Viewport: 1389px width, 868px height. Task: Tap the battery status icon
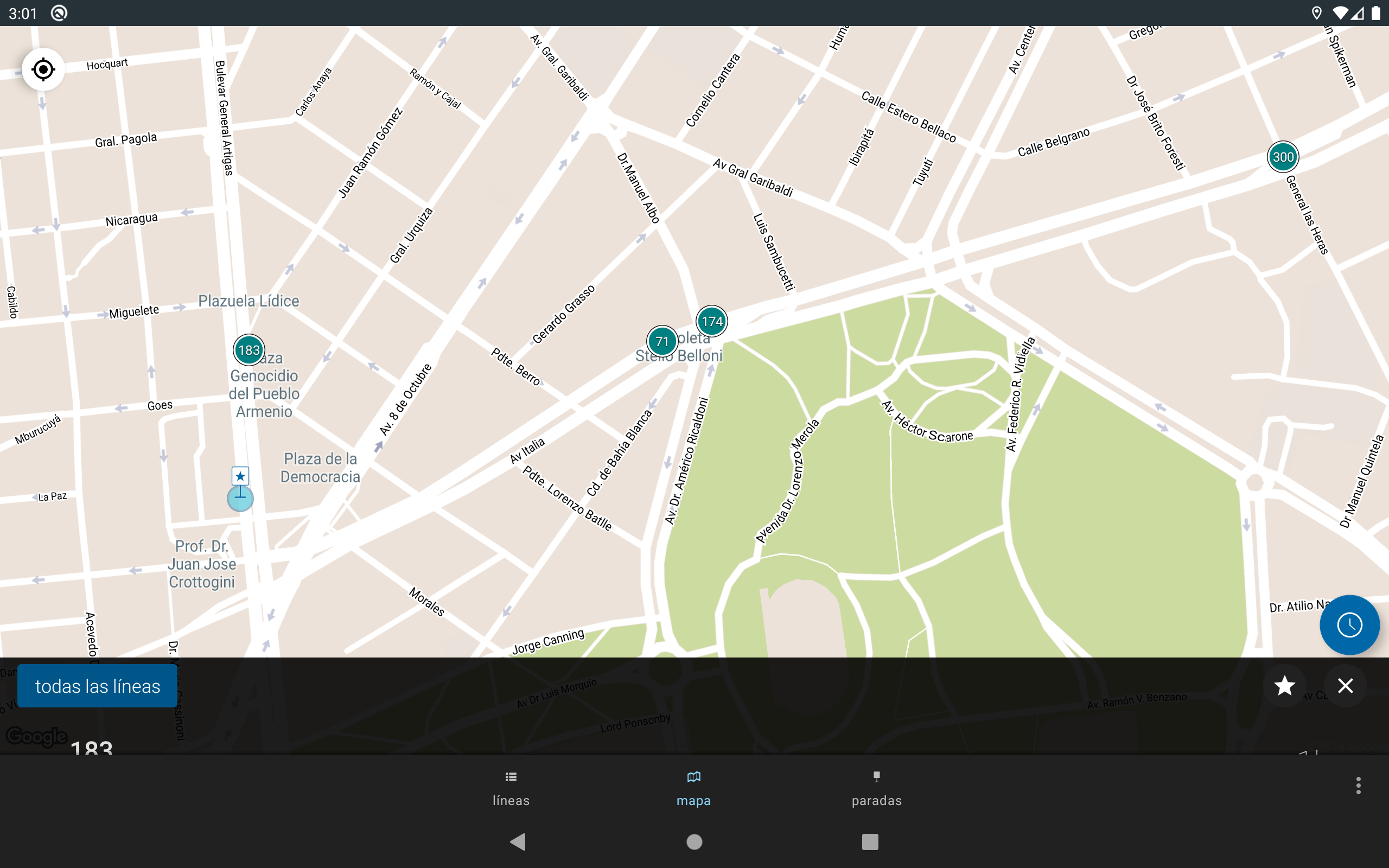(1376, 13)
